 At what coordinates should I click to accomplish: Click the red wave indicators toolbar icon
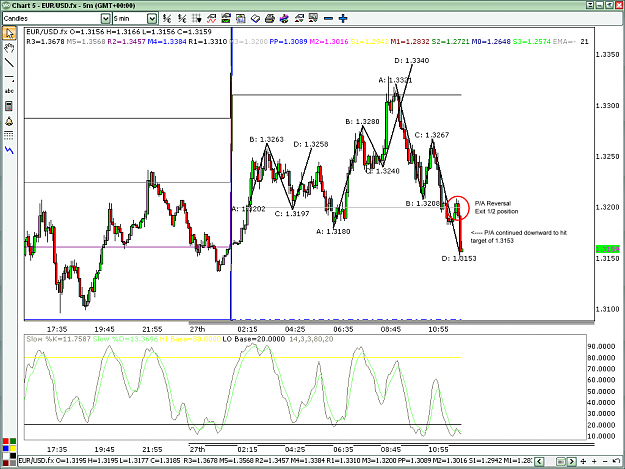211,18
